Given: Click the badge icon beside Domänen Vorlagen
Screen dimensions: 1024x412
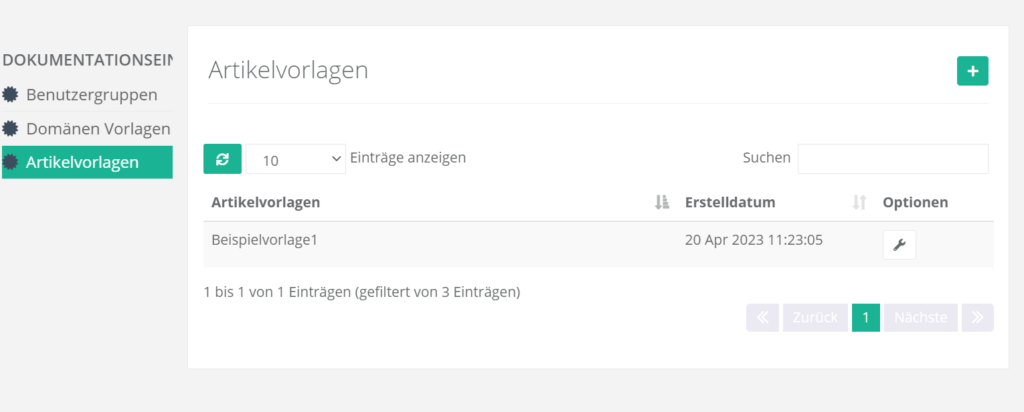Looking at the screenshot, I should [x=11, y=129].
